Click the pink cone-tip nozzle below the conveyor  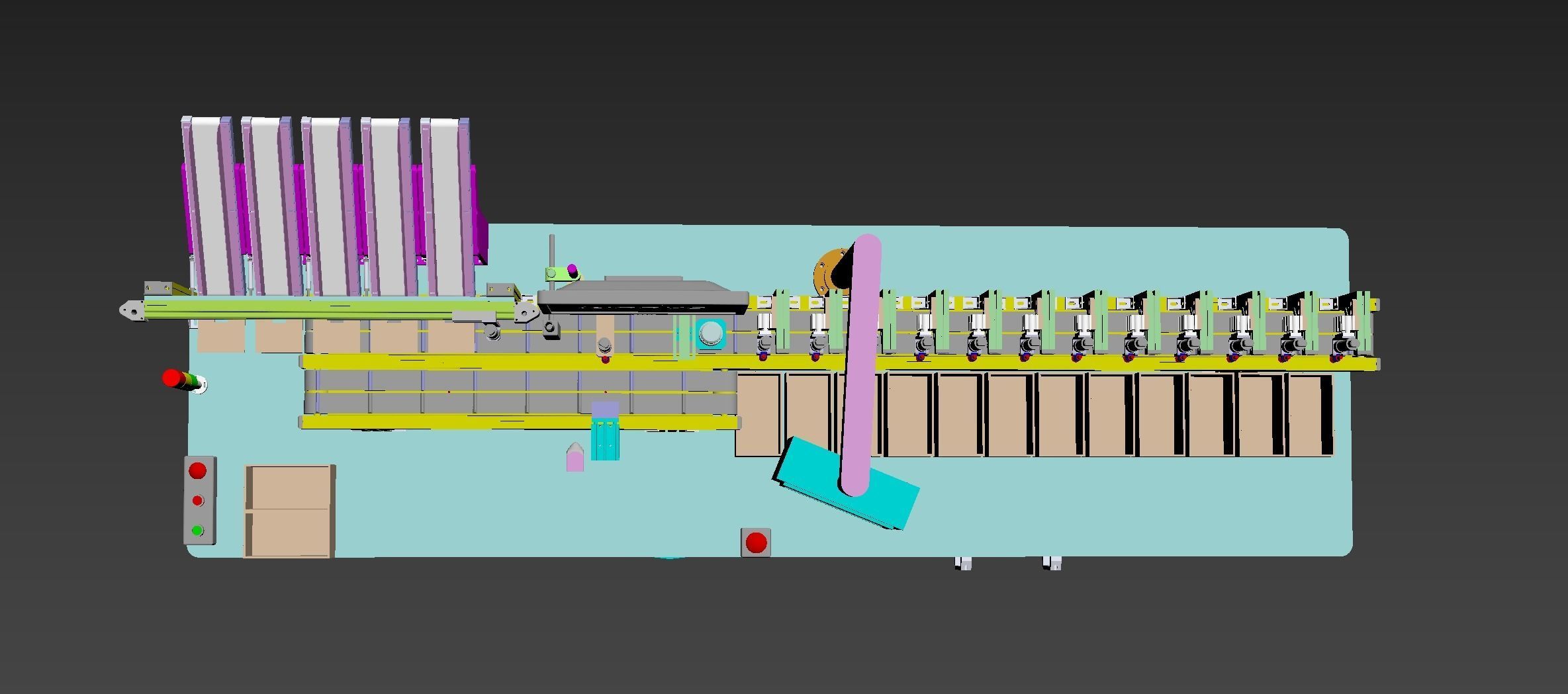tap(575, 456)
